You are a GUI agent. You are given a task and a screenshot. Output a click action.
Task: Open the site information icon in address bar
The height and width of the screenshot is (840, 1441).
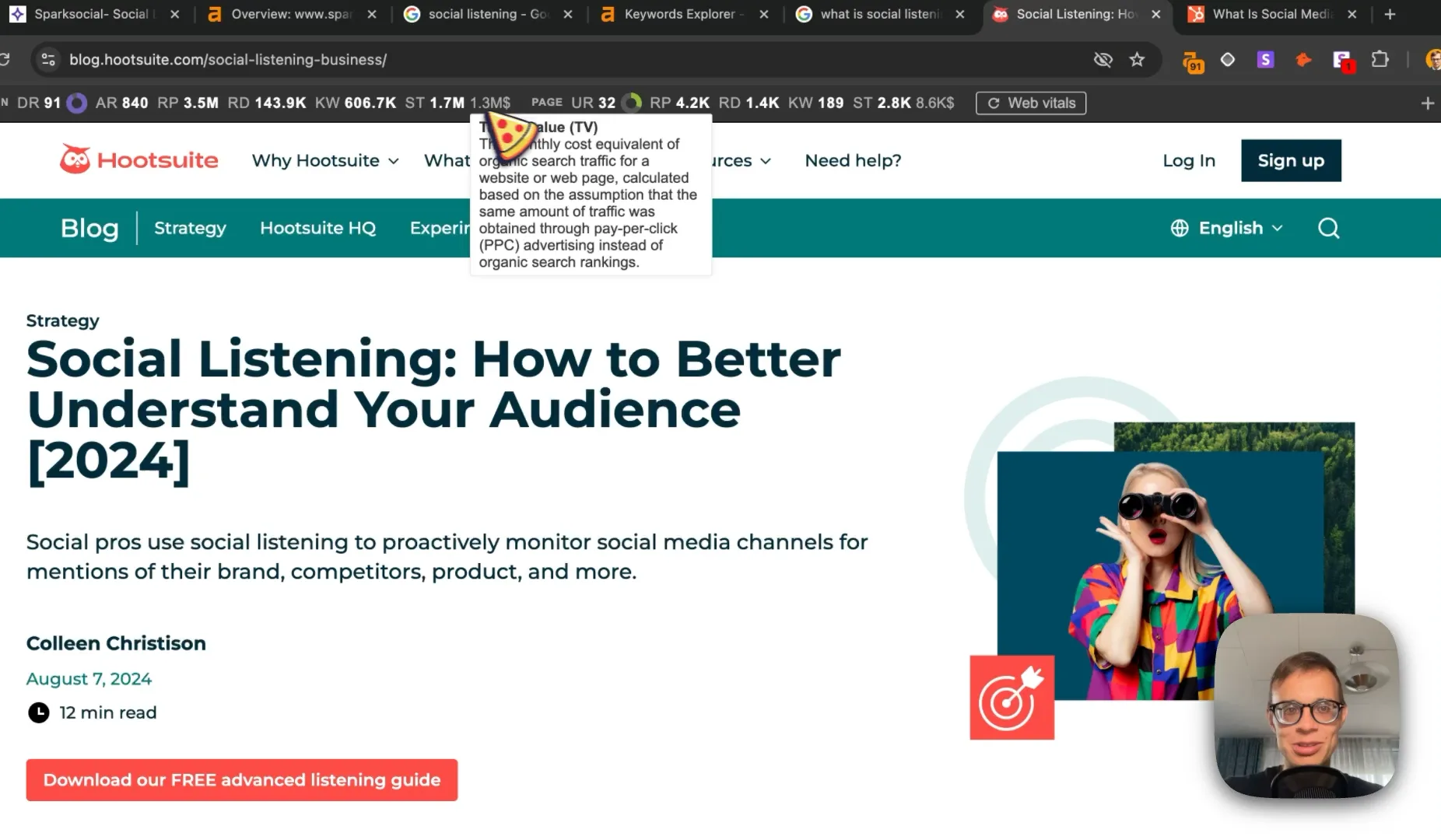[48, 60]
